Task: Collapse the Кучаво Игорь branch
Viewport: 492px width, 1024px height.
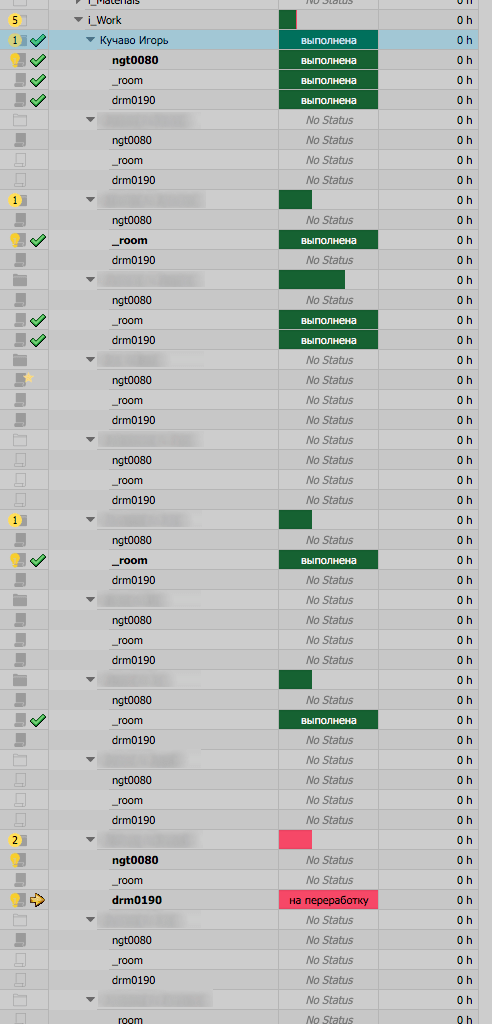Action: (91, 40)
